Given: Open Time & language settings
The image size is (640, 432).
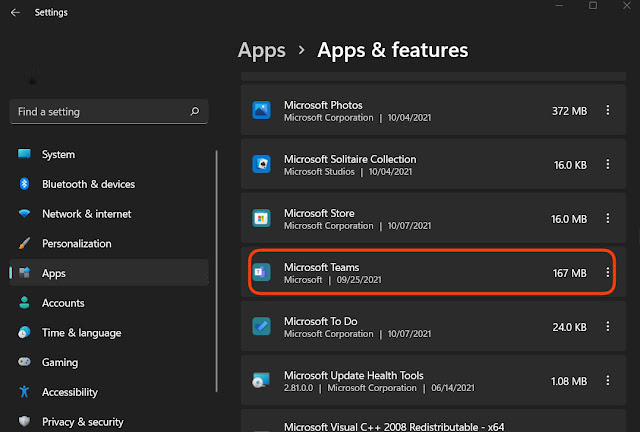Looking at the screenshot, I should click(x=109, y=333).
